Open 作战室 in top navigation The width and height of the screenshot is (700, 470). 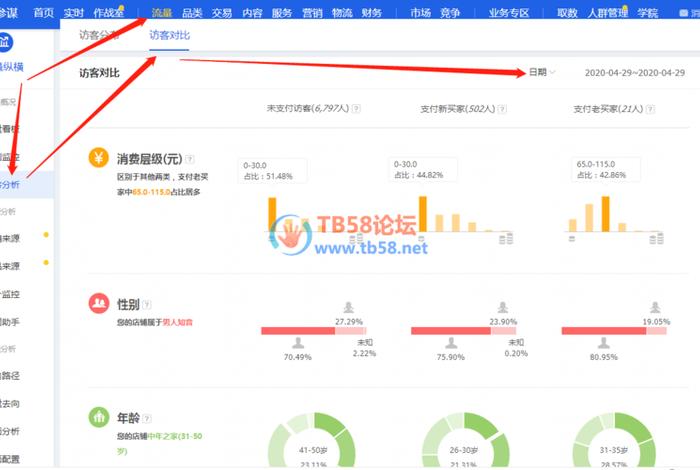click(108, 12)
